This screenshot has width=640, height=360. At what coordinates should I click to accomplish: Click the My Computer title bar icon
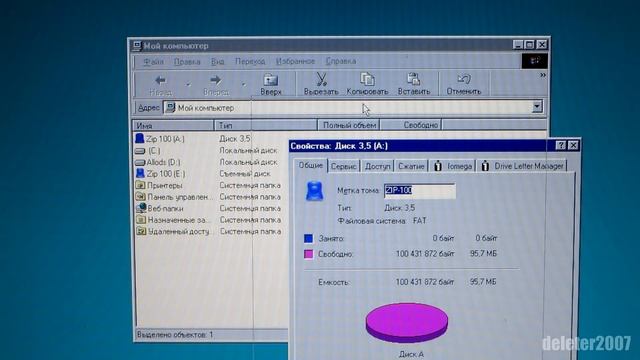(137, 46)
